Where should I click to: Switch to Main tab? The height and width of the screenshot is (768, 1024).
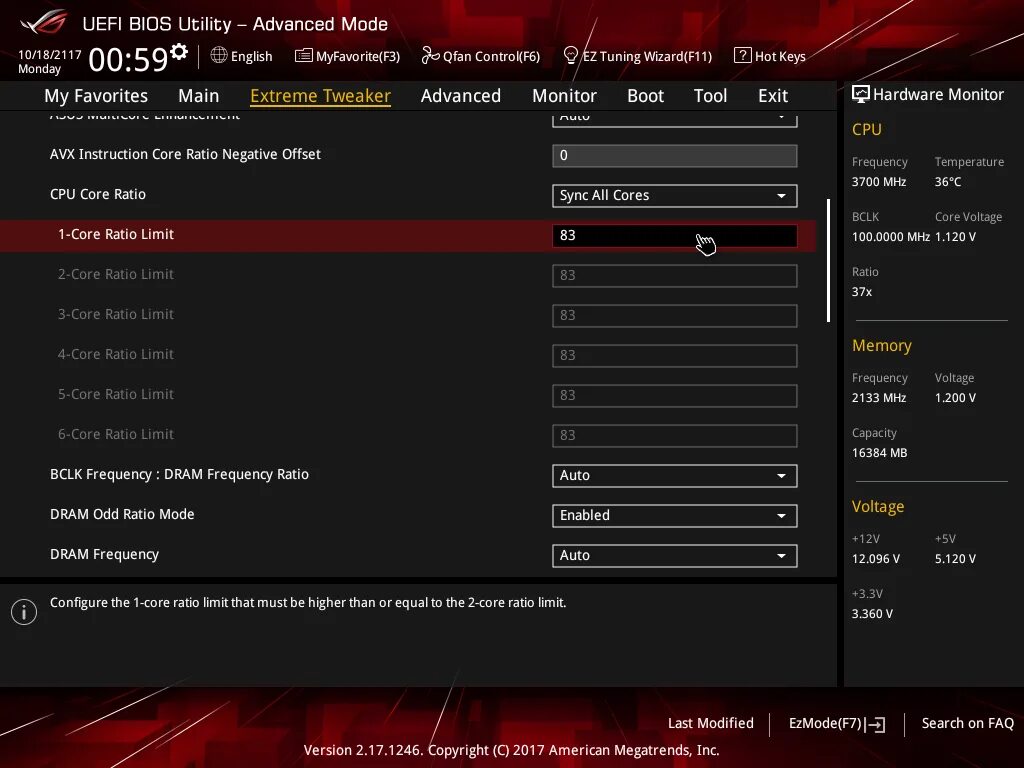(x=199, y=96)
